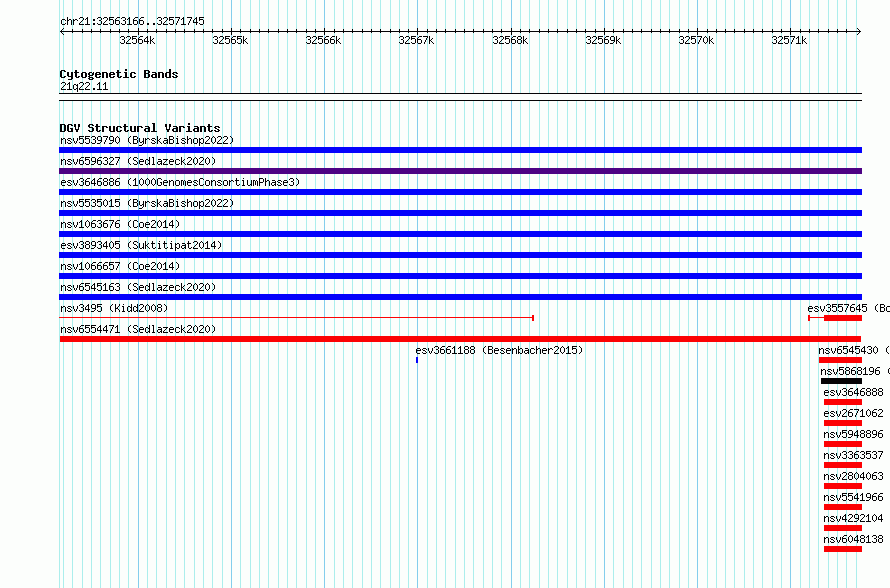This screenshot has width=890, height=588.
Task: Select the esv3557645 variant label
Action: coord(849,308)
